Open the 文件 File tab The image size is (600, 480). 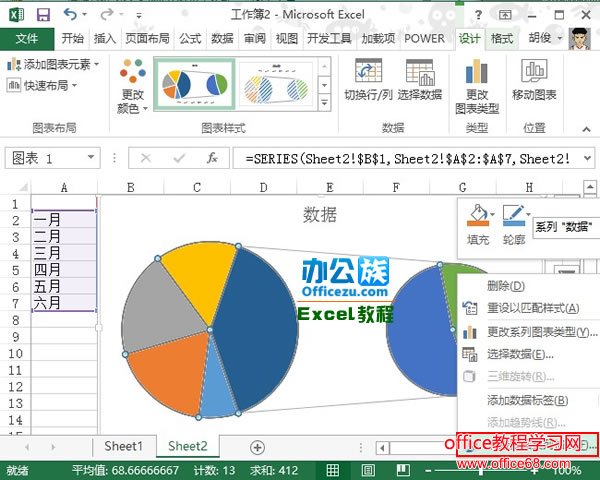coord(27,39)
